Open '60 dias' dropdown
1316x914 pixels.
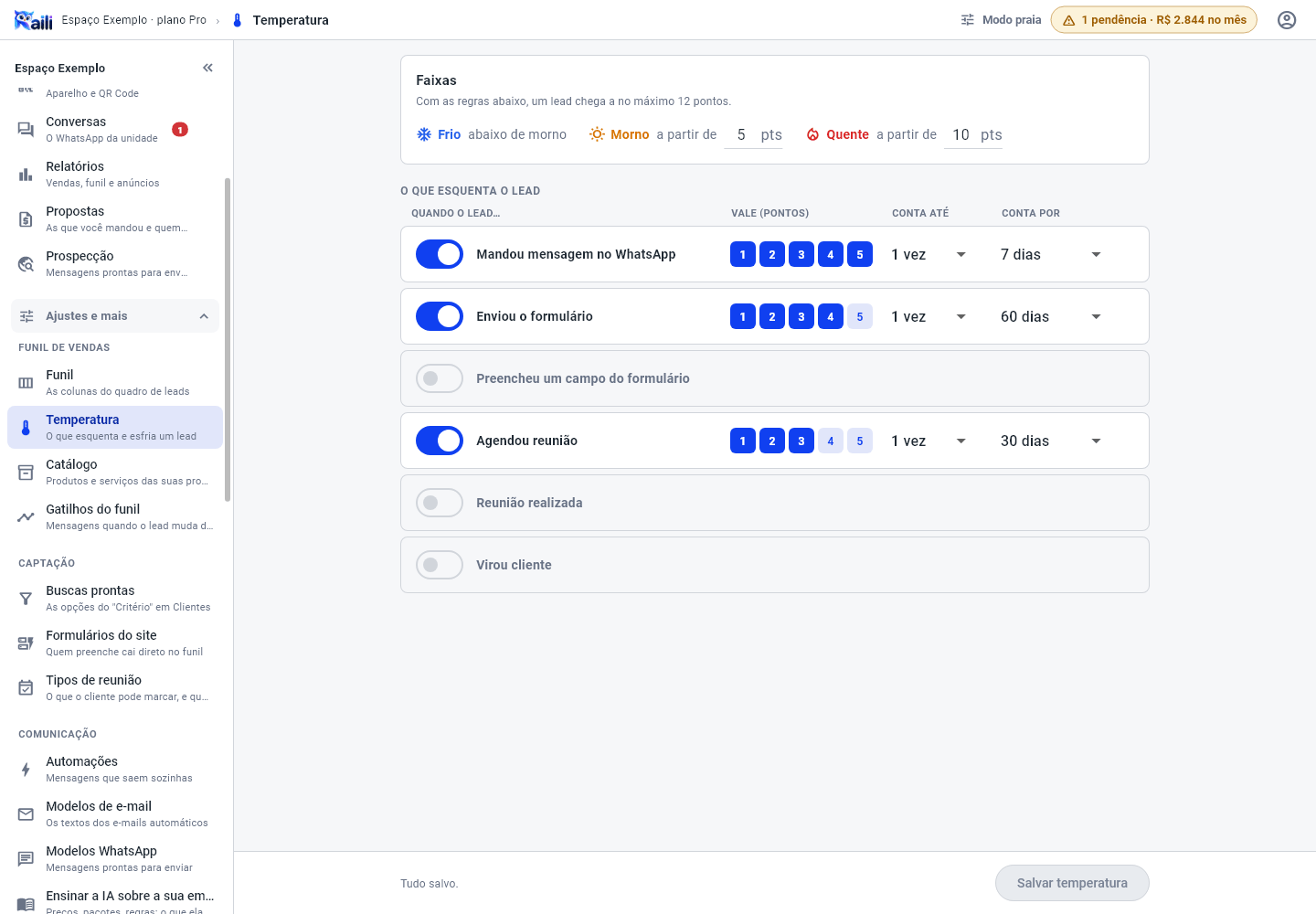(1052, 316)
